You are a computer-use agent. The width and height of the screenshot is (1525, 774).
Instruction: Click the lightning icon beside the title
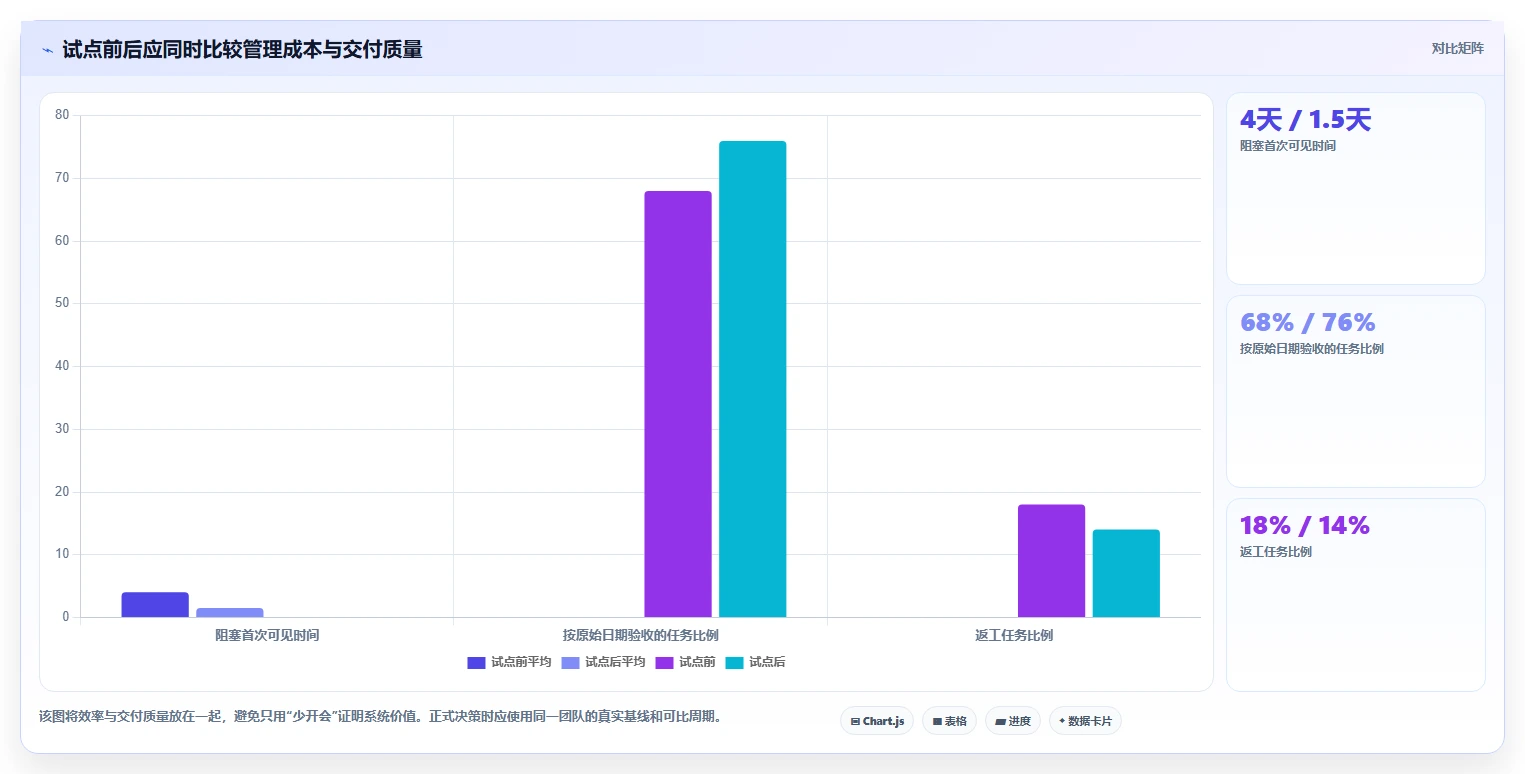tap(47, 50)
